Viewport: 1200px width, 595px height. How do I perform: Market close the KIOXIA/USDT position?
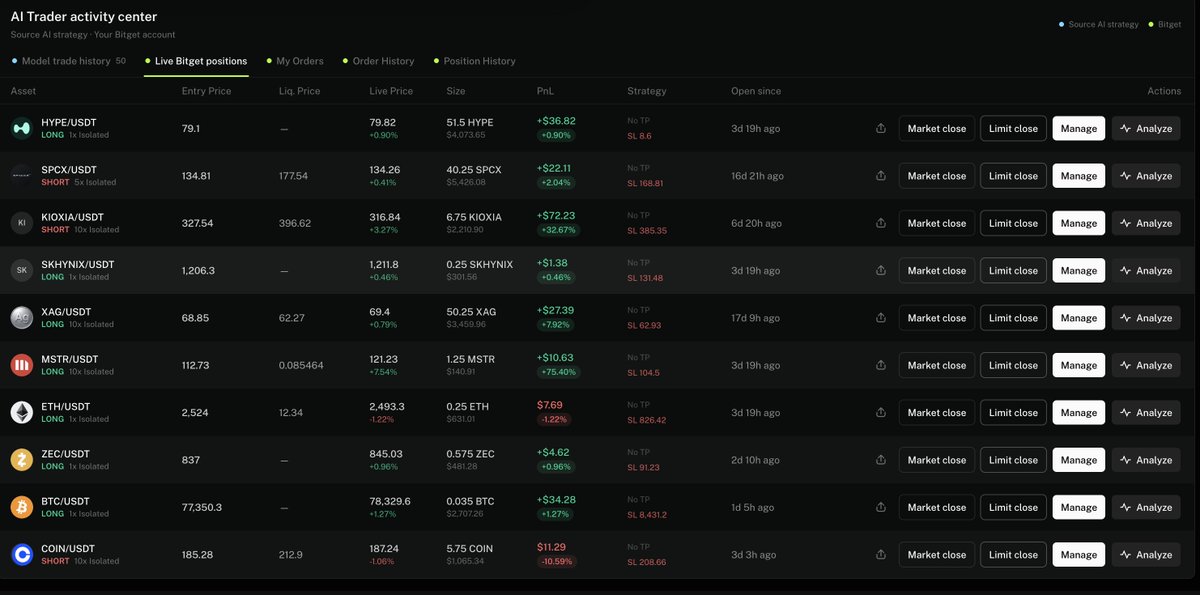[x=937, y=223]
